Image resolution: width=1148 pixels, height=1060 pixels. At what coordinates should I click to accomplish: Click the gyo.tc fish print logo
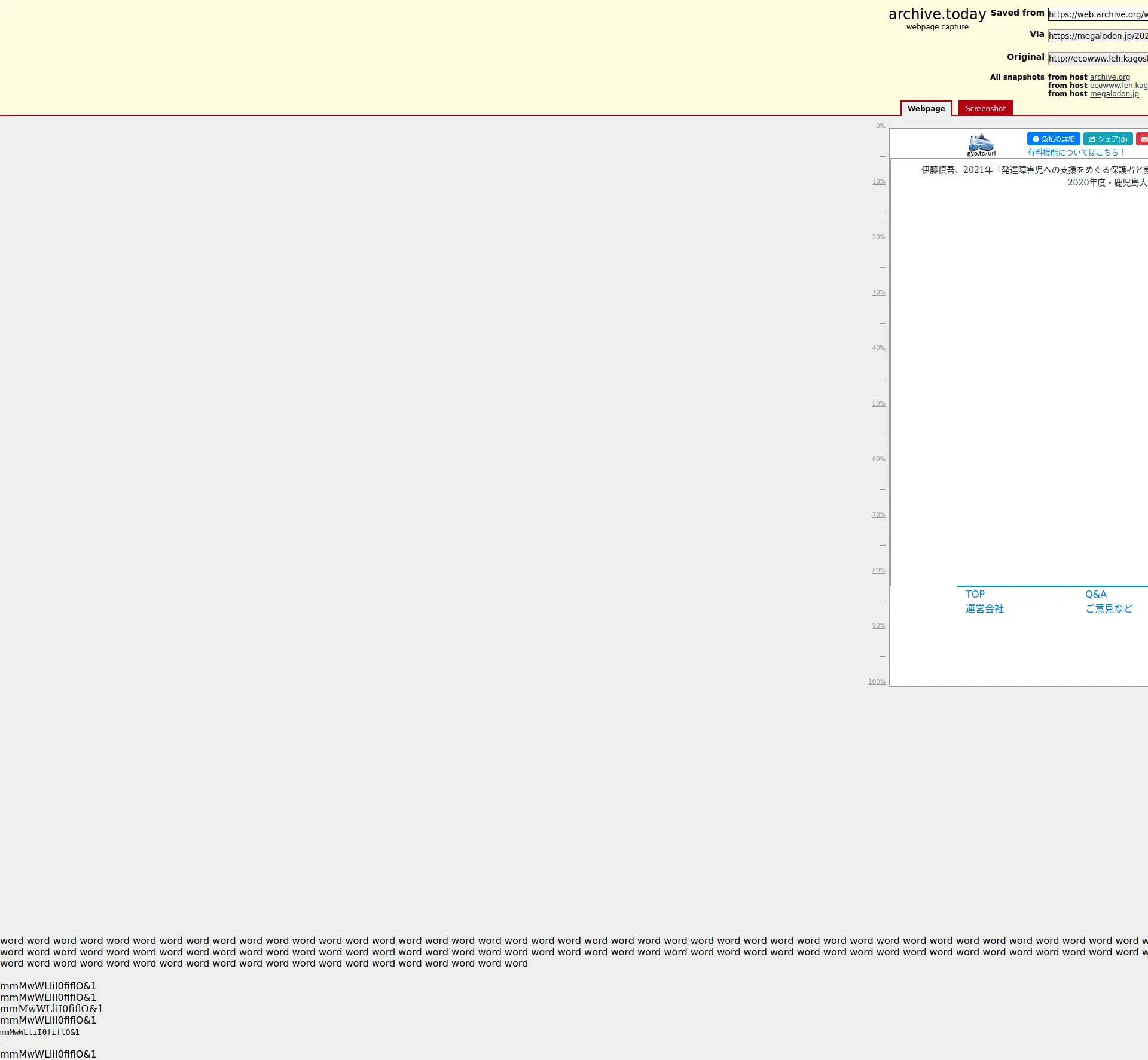(x=981, y=145)
